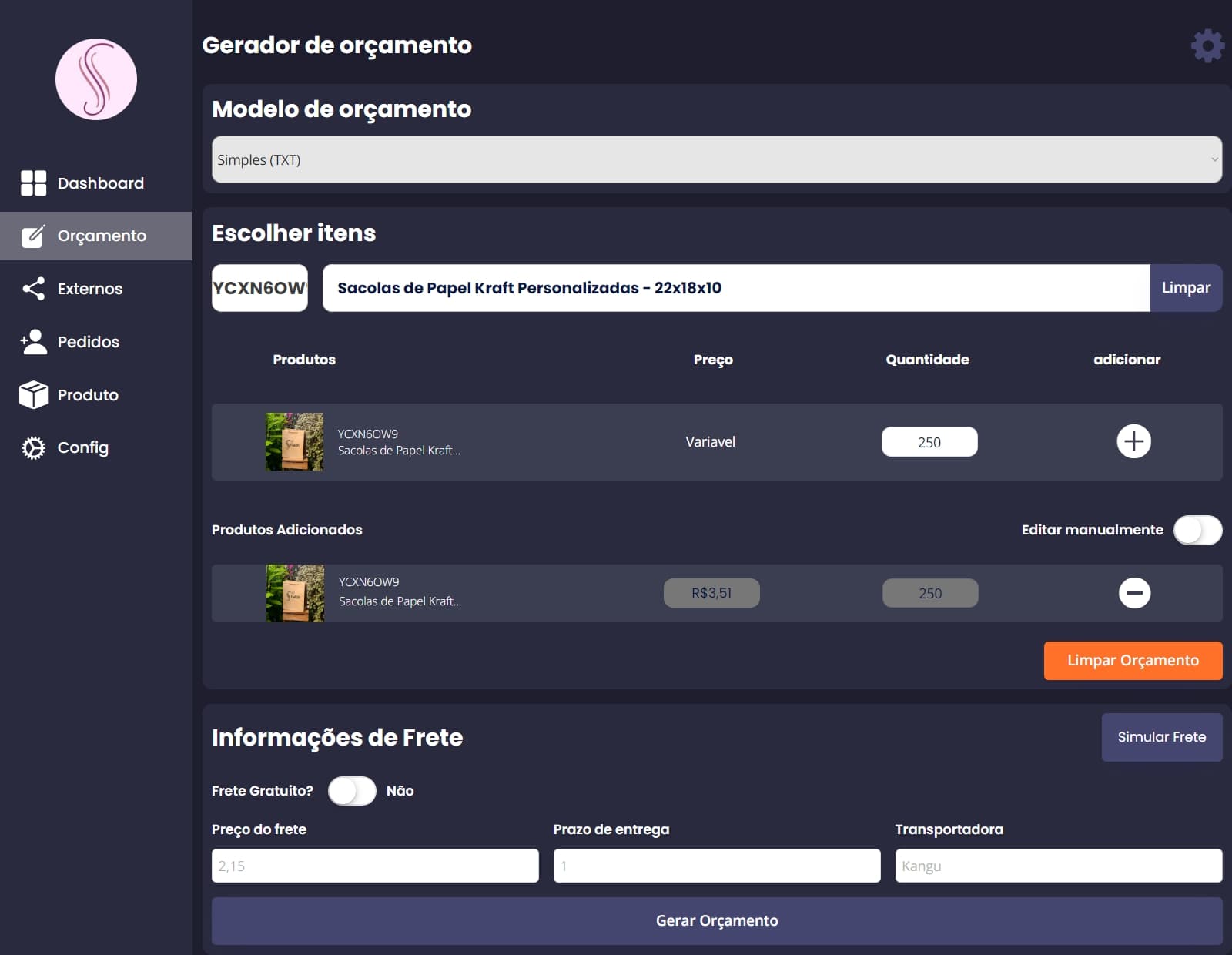
Task: Click the Transportadora Kangu input field
Action: point(1058,865)
